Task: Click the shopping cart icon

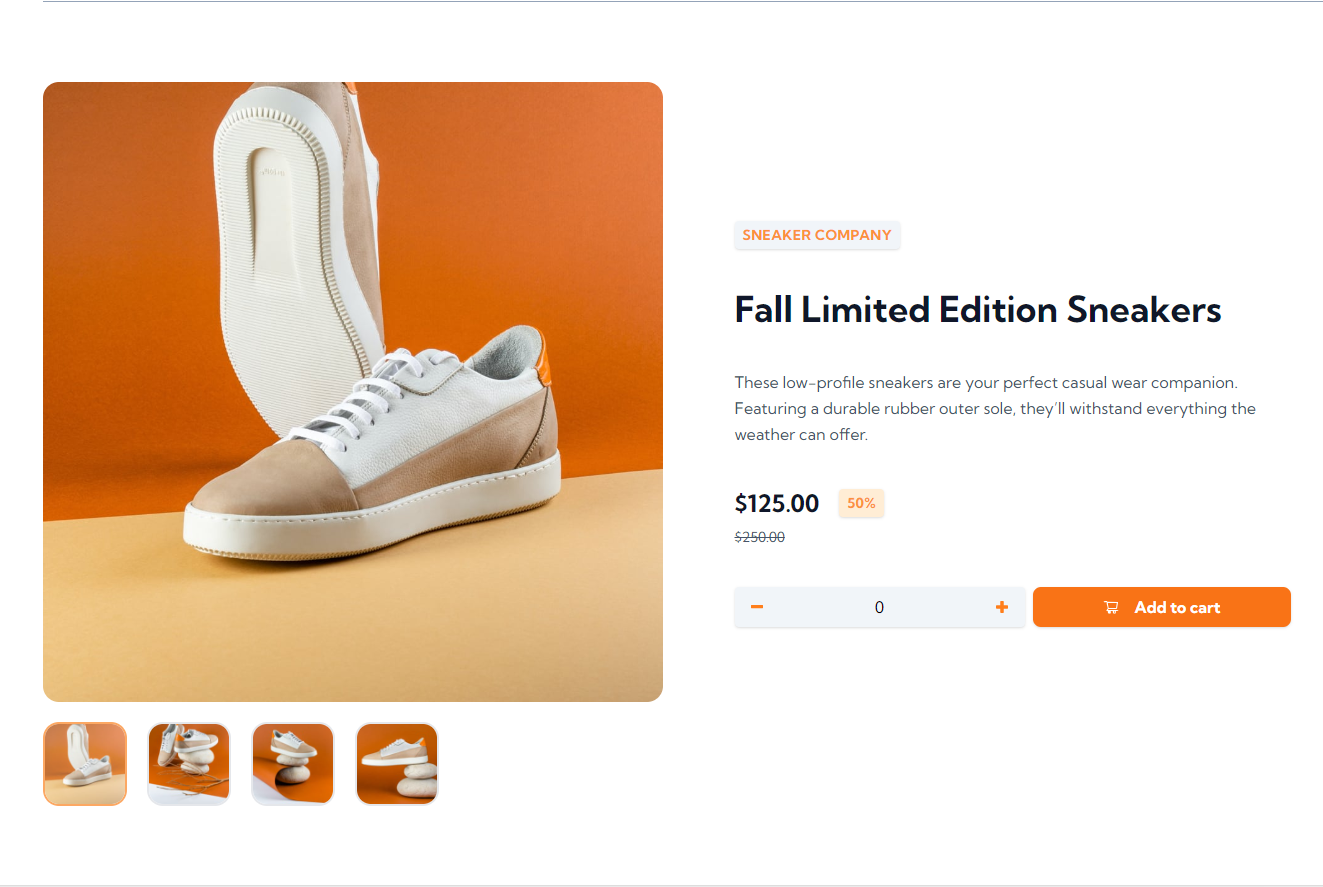Action: [x=1111, y=607]
